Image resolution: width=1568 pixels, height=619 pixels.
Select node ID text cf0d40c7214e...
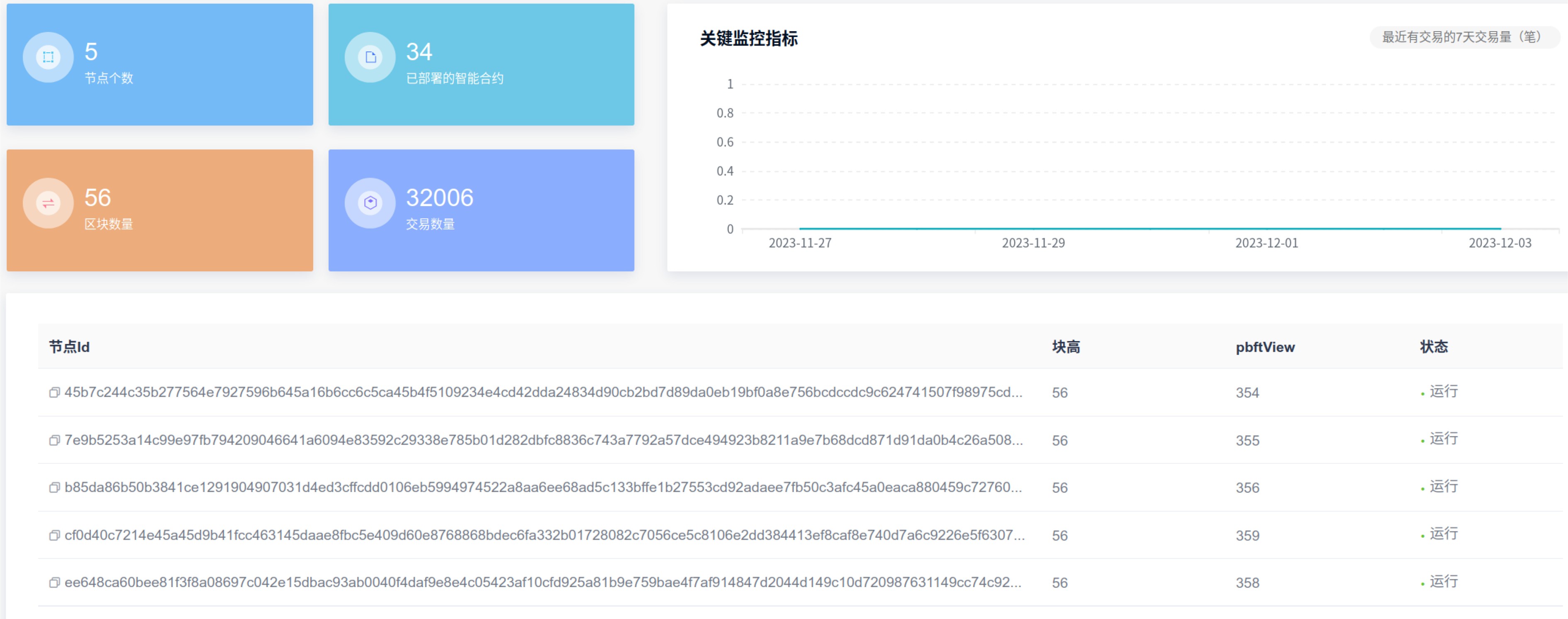point(545,535)
